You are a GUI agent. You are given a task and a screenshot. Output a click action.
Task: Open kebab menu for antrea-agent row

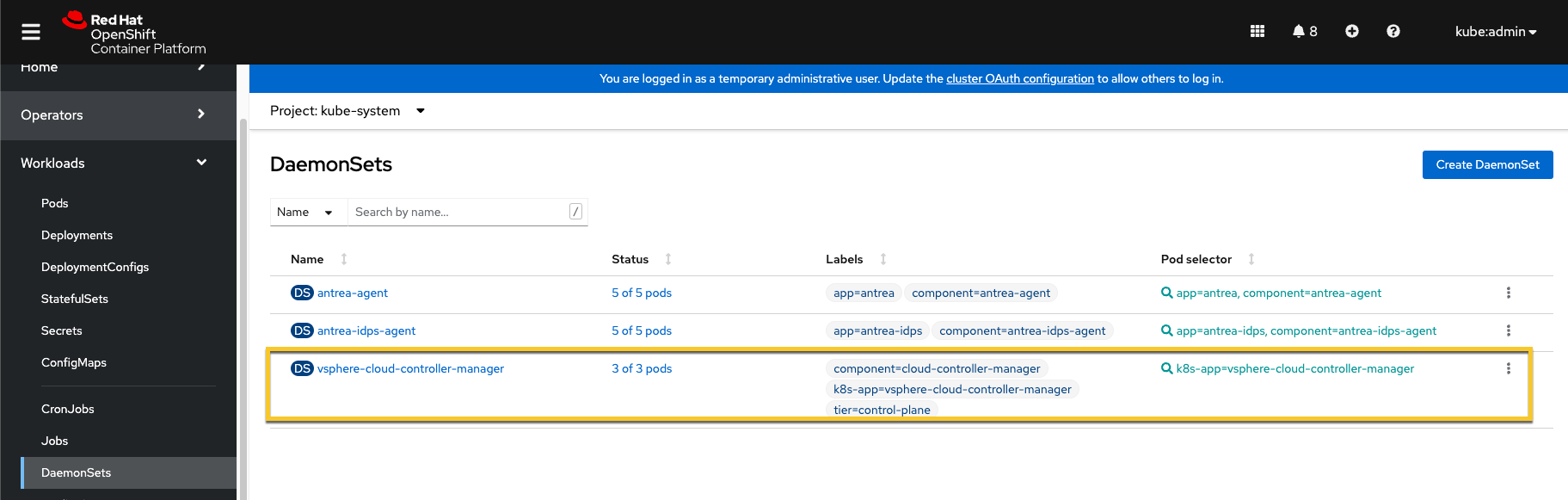click(x=1509, y=293)
